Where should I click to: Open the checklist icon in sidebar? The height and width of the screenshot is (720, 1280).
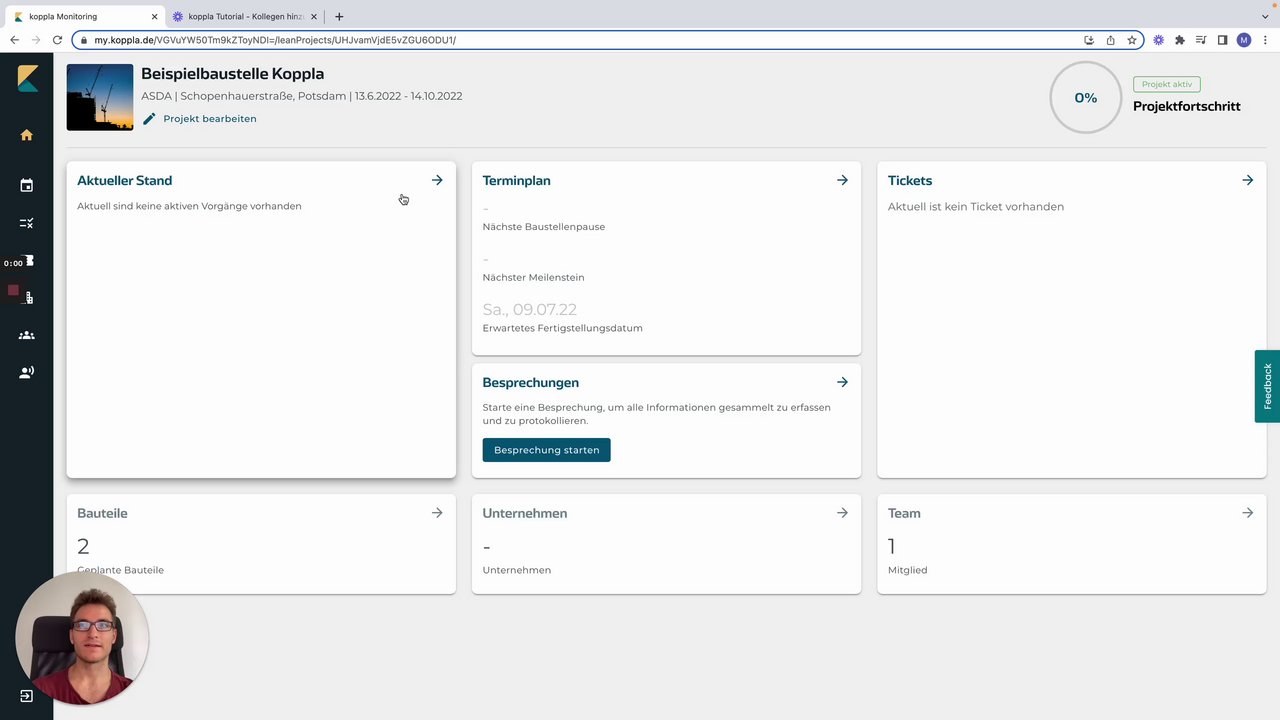coord(27,224)
